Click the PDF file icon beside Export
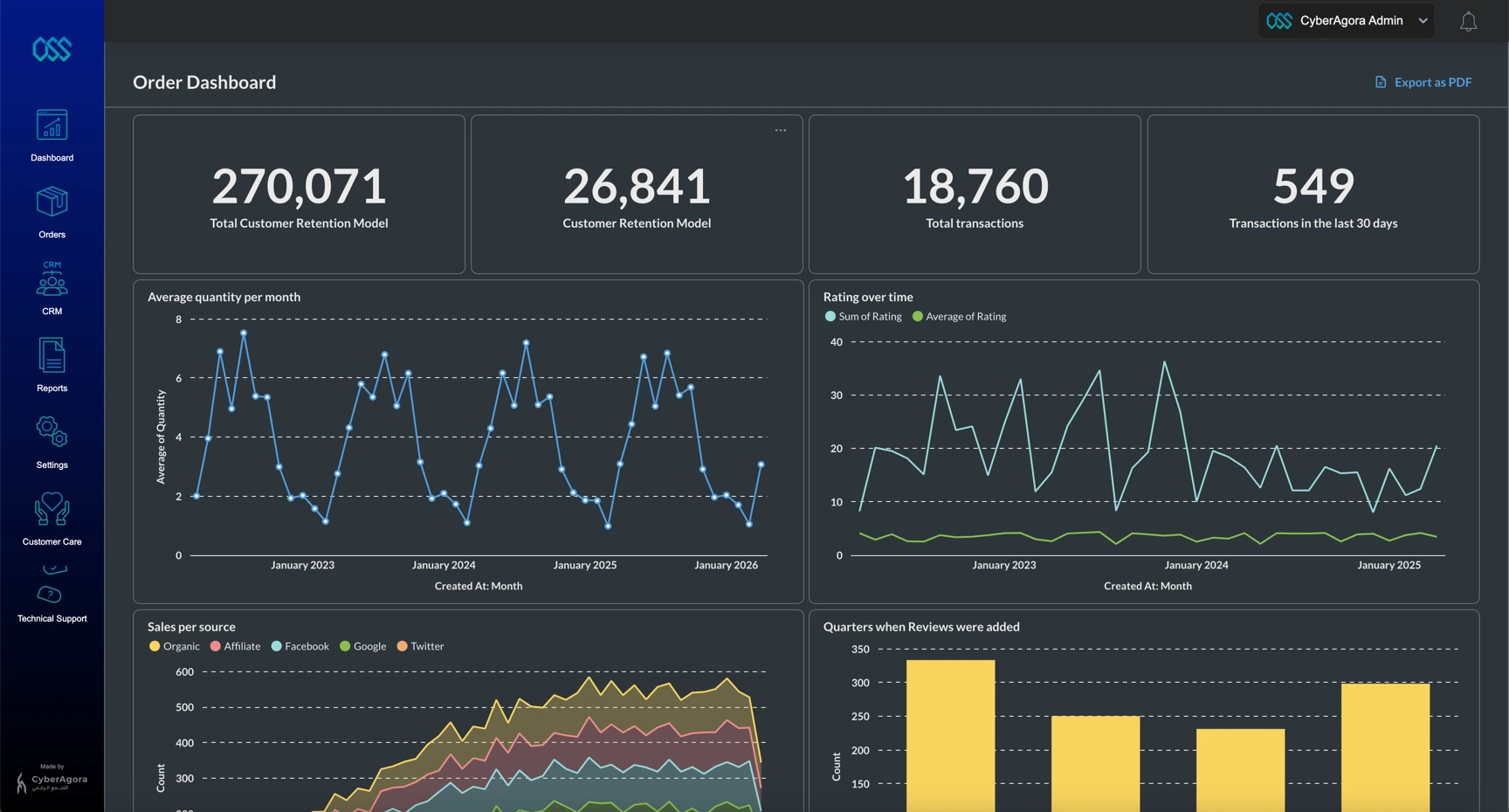This screenshot has width=1509, height=812. pos(1381,82)
